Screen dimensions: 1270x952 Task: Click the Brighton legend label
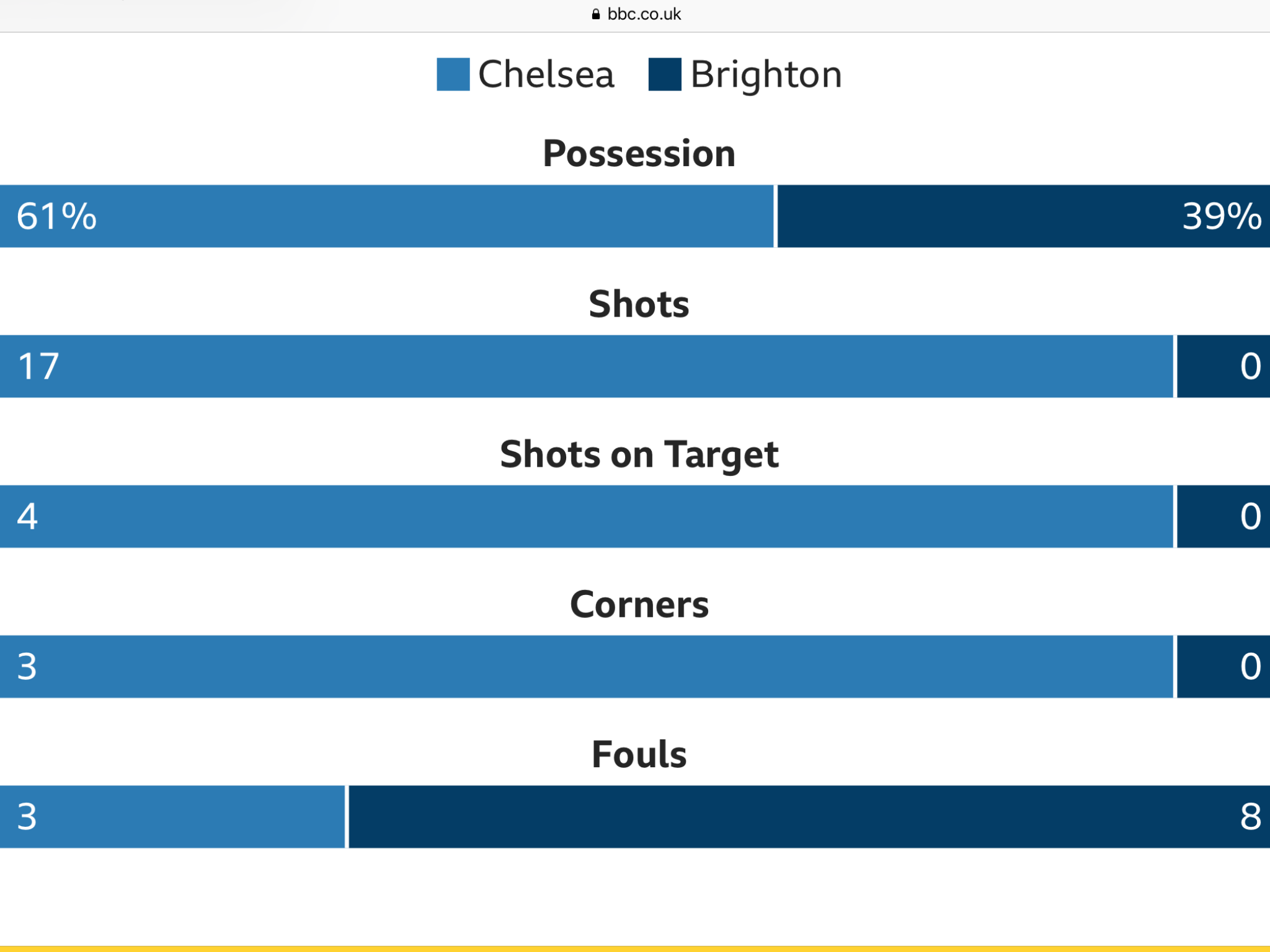(766, 74)
